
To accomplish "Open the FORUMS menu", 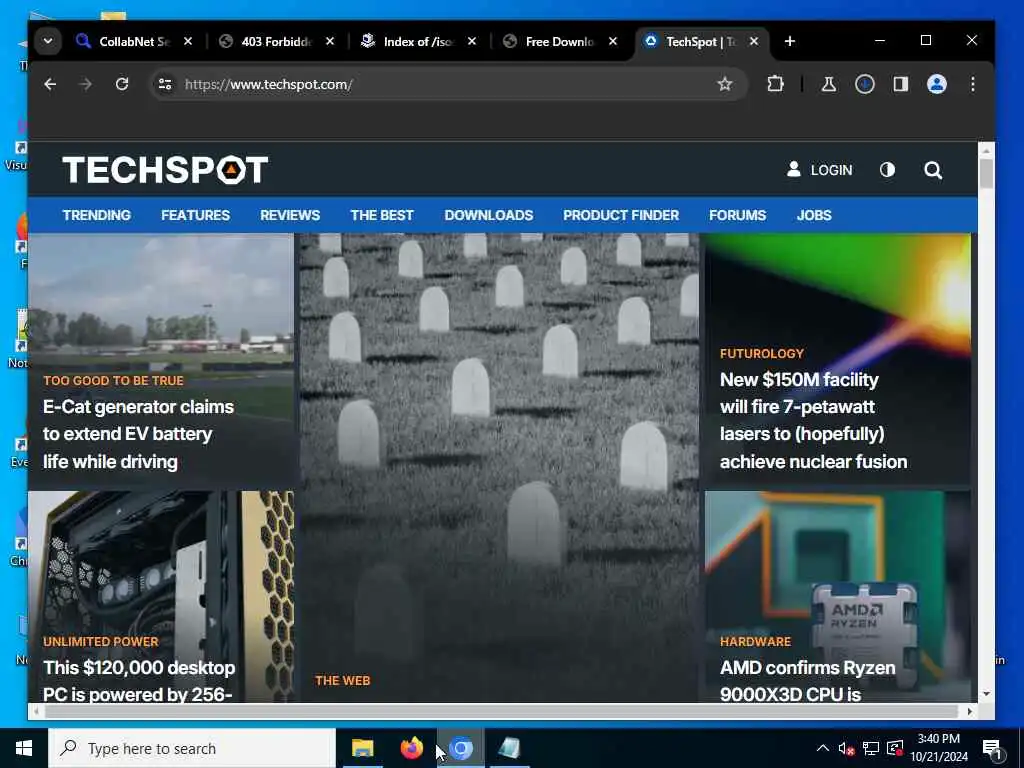I will pos(737,215).
